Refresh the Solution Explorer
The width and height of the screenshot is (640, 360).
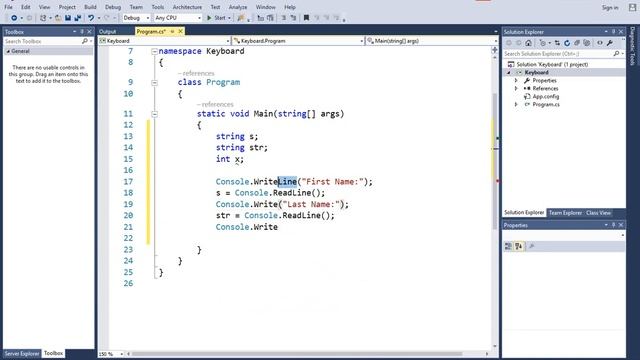click(x=567, y=43)
